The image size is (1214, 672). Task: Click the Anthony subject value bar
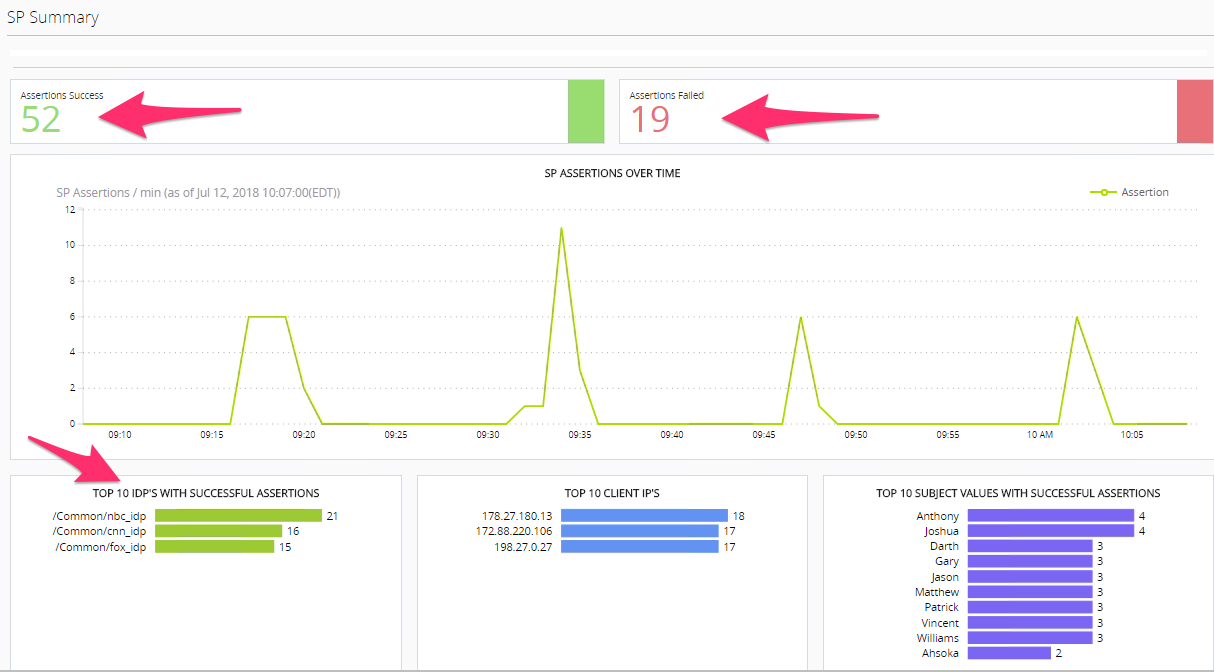tap(1051, 516)
